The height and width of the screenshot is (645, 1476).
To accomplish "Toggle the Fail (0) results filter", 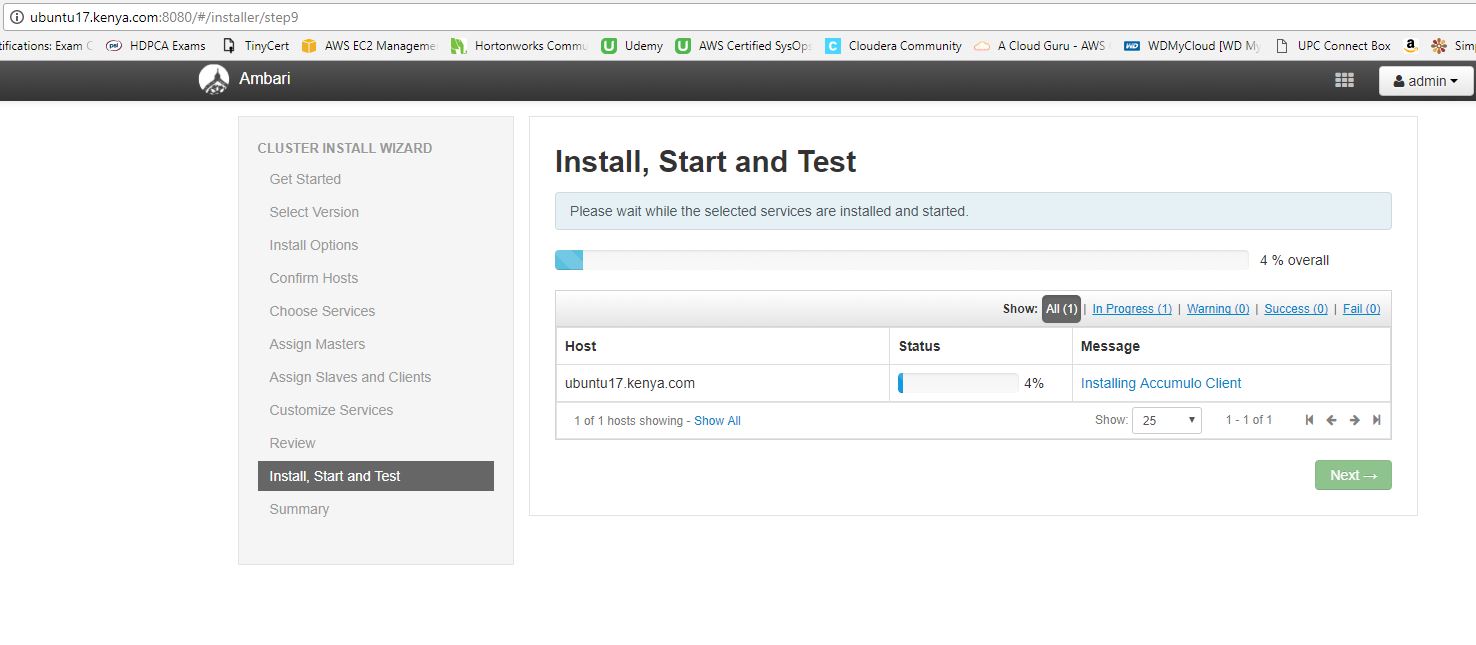I will pyautogui.click(x=1360, y=309).
